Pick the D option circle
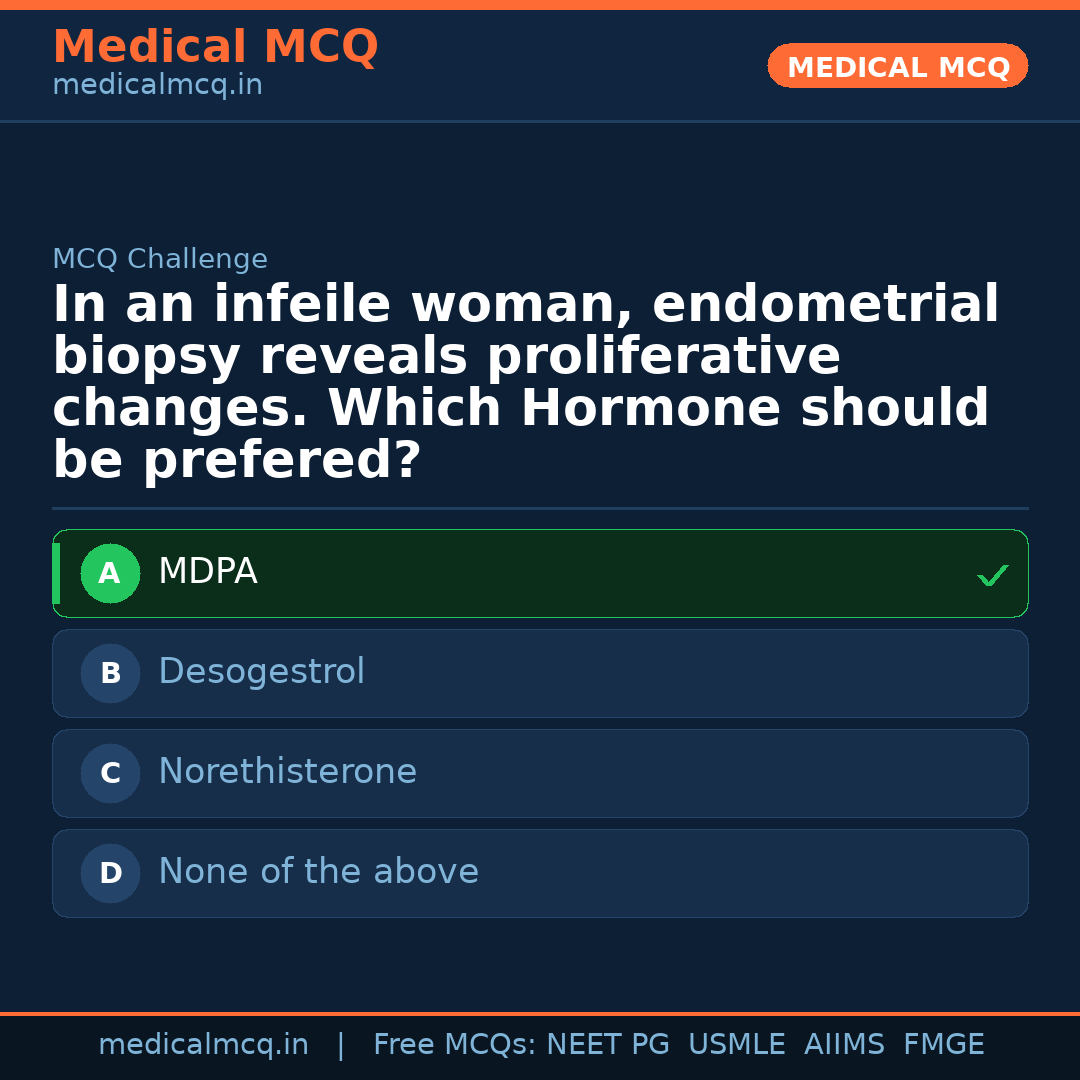This screenshot has width=1080, height=1080. pyautogui.click(x=110, y=874)
